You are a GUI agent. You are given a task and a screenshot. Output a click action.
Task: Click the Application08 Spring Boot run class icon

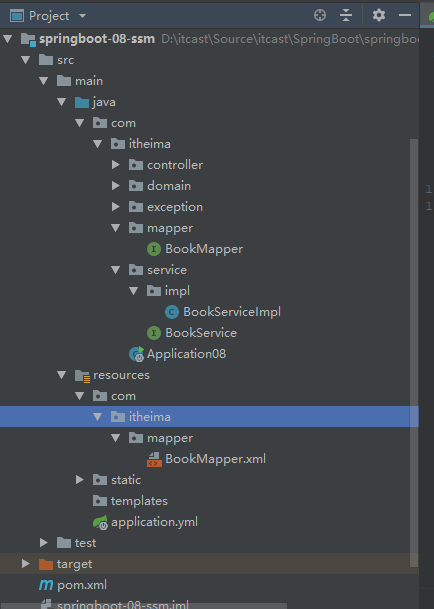pyautogui.click(x=136, y=354)
